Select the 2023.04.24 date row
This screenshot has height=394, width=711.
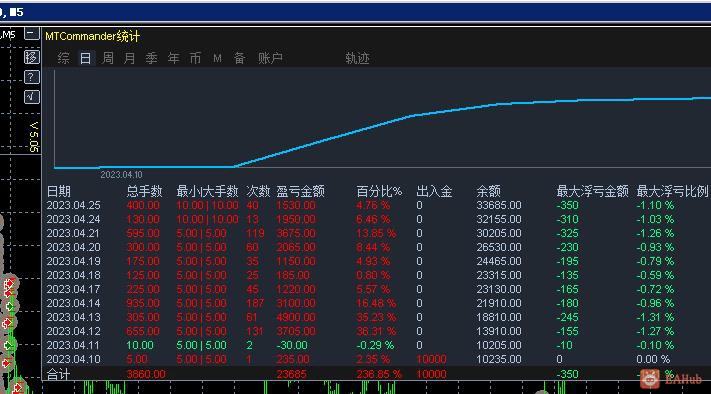(73, 219)
